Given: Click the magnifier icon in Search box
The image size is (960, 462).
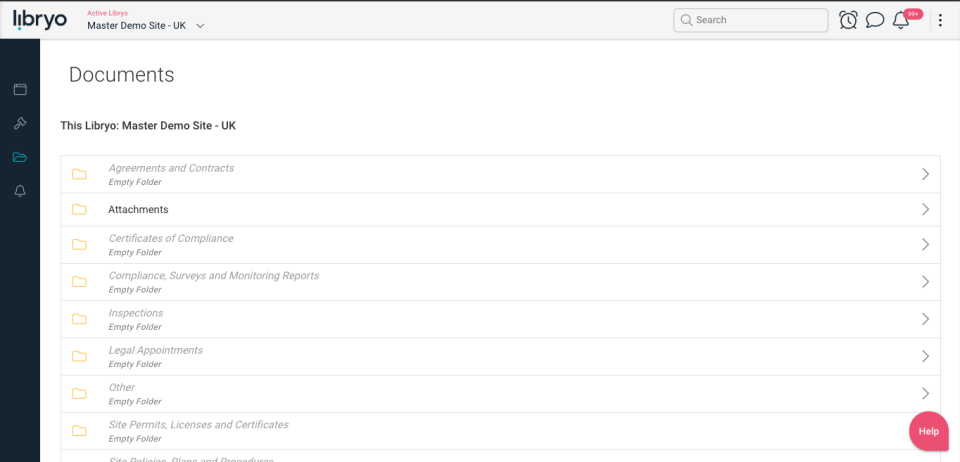Looking at the screenshot, I should pyautogui.click(x=686, y=20).
